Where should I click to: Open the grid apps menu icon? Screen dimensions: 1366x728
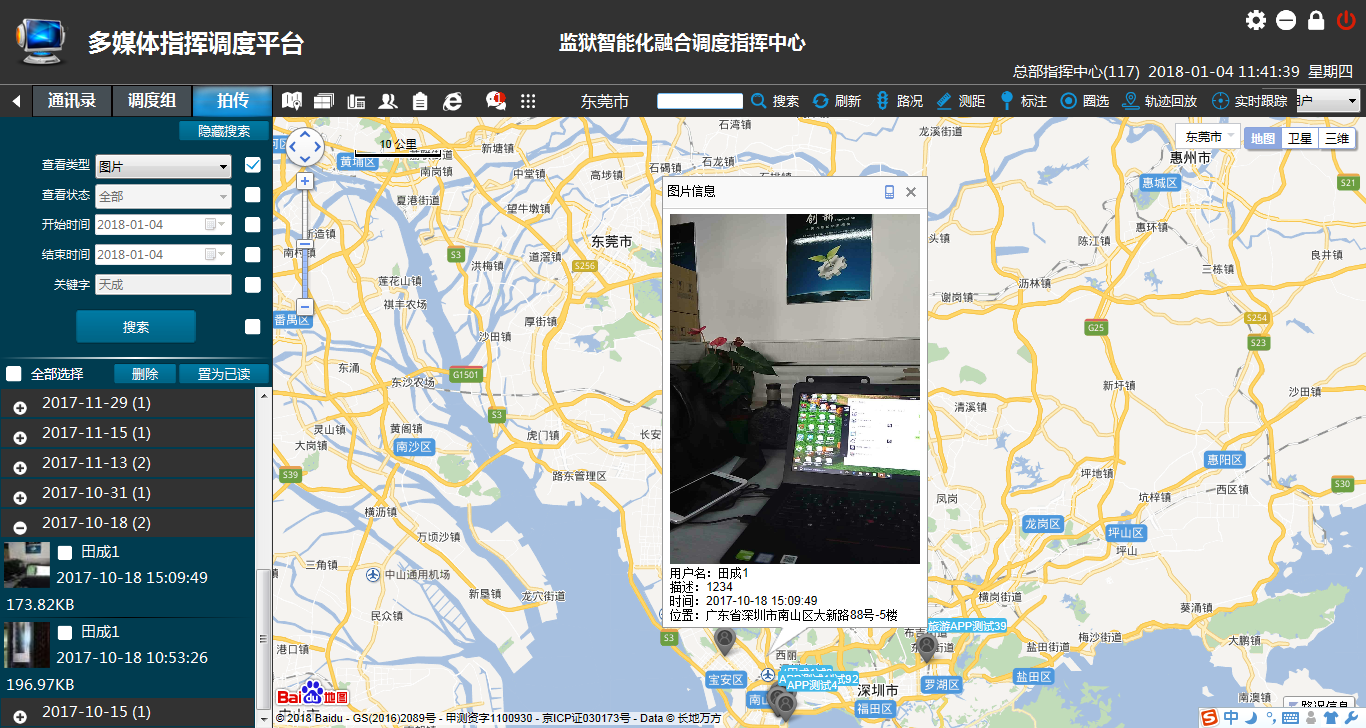pyautogui.click(x=528, y=101)
